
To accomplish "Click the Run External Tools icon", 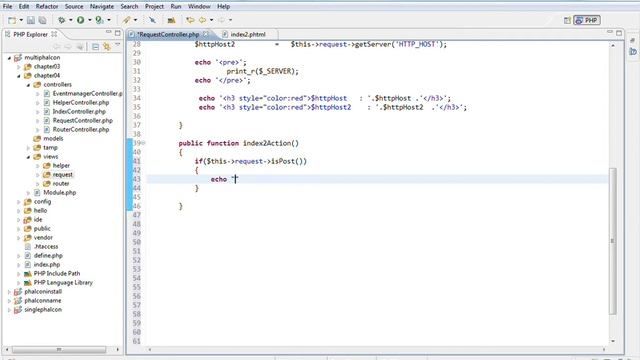I will tap(99, 20).
